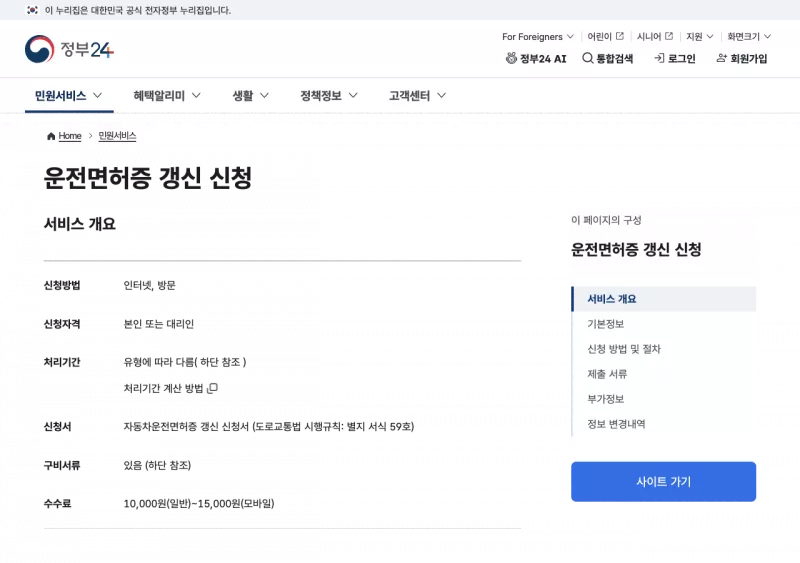Click the 신청서 row label

(x=58, y=427)
